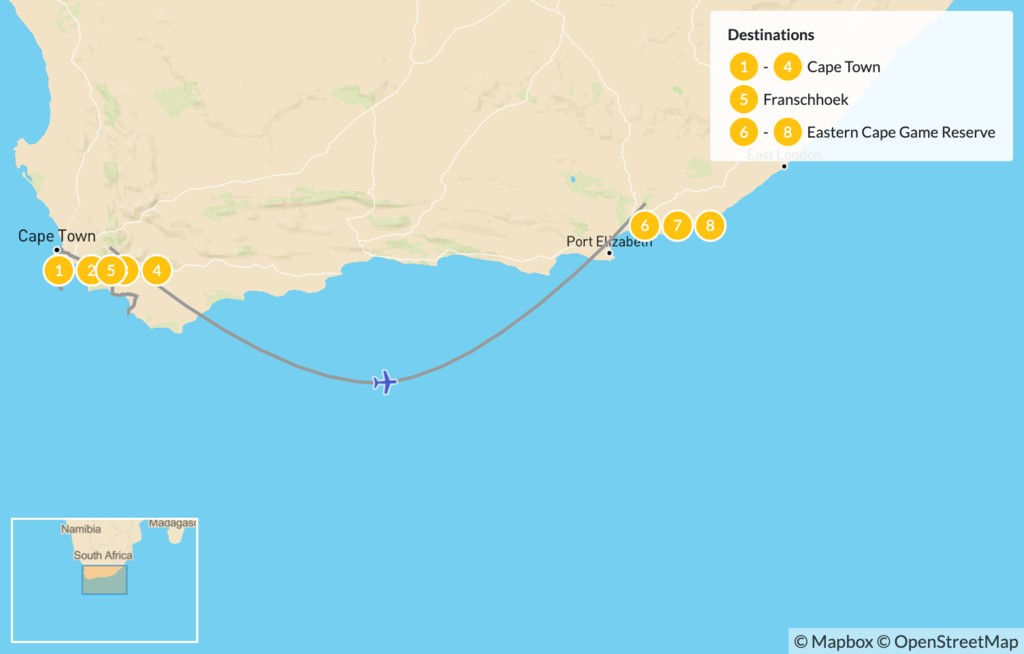Click map marker 5 for Franschhoek
Viewport: 1024px width, 654px height.
click(x=110, y=270)
